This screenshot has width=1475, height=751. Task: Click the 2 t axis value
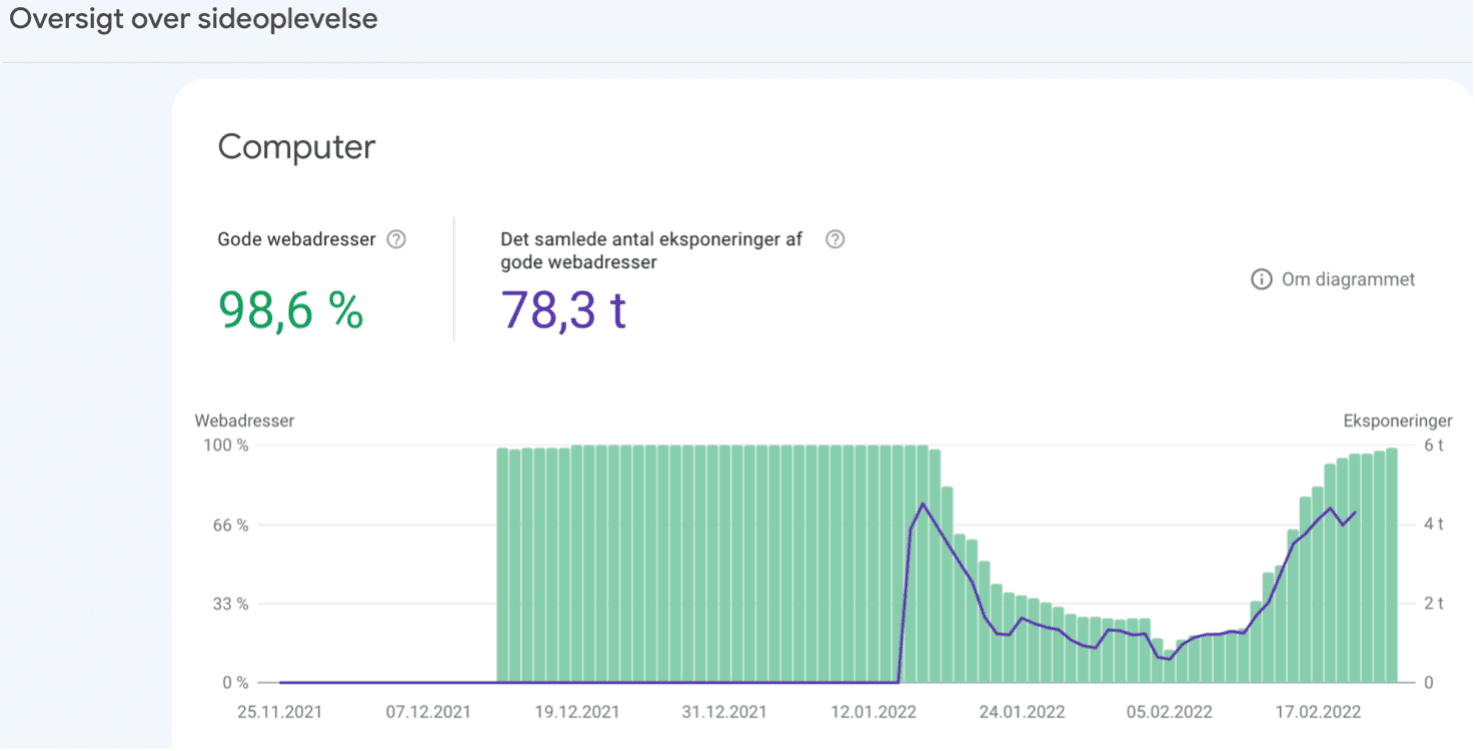coord(1434,604)
